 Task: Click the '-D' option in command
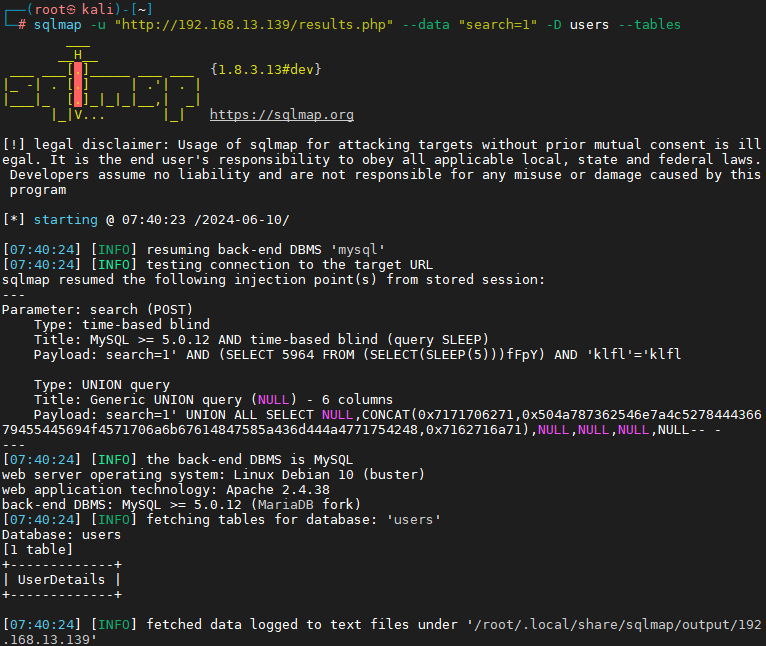(x=553, y=24)
